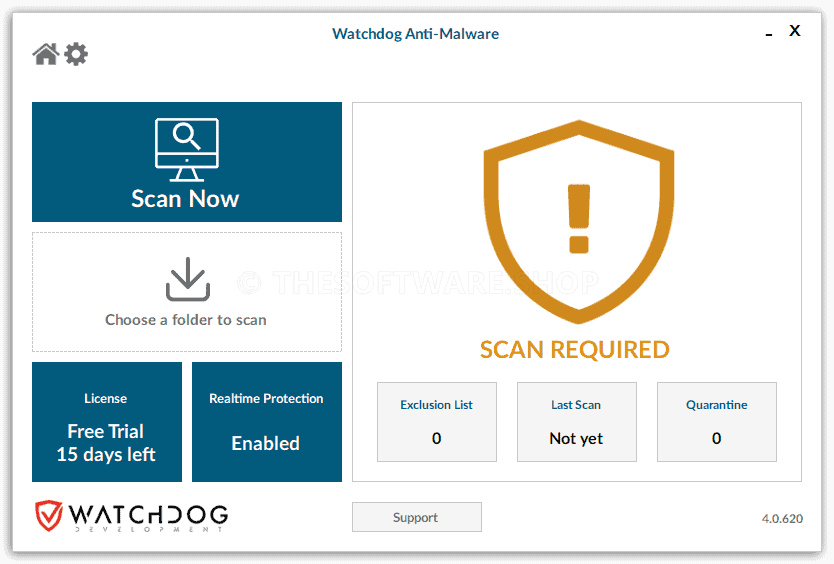Start a scan with Scan Now
The width and height of the screenshot is (834, 564).
pos(187,162)
